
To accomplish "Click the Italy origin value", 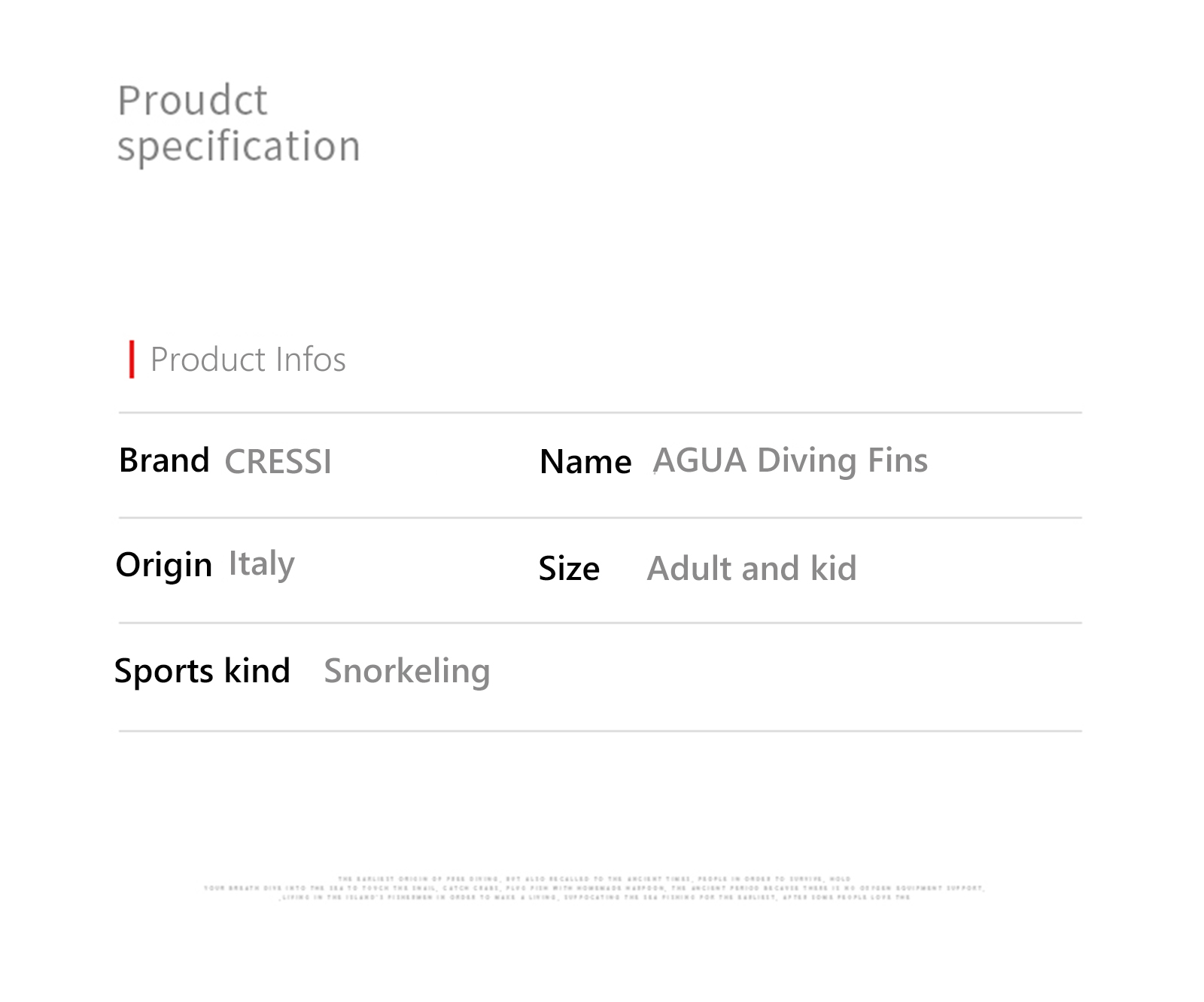I will coord(261,564).
